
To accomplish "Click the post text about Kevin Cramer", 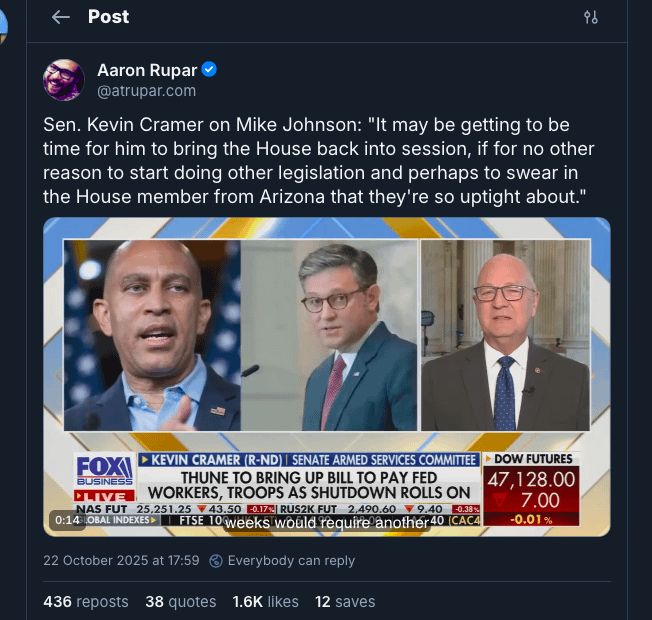I will tap(320, 159).
